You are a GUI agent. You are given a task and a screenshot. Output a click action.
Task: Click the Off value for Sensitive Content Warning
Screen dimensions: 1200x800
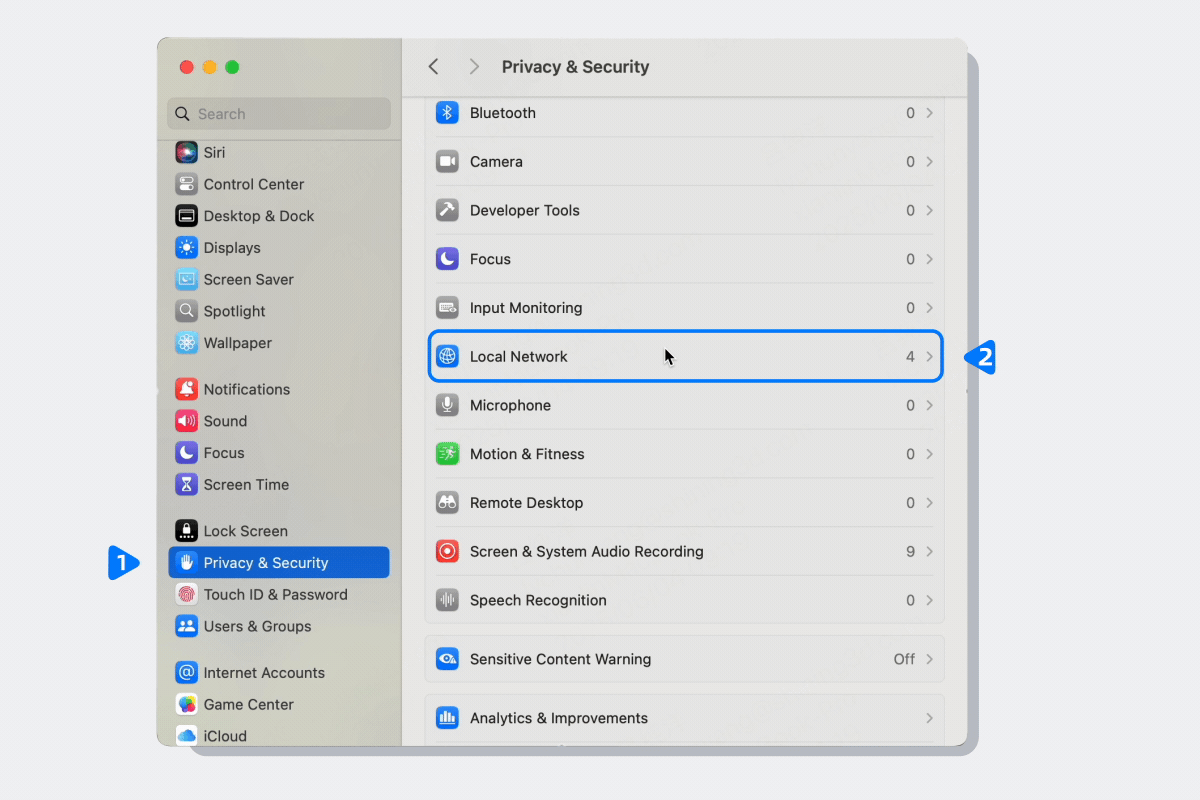[904, 659]
